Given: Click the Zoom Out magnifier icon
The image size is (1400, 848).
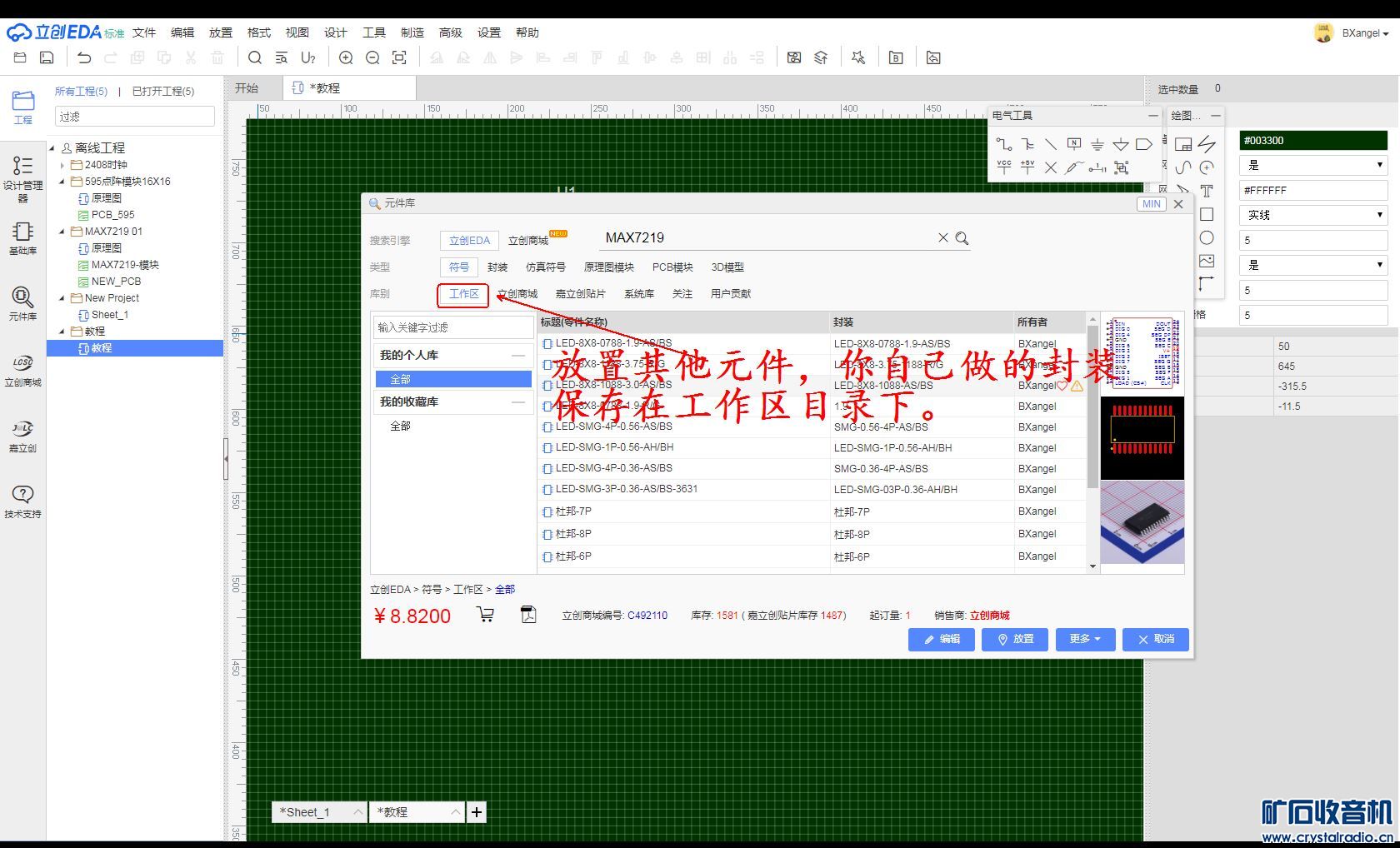Looking at the screenshot, I should 372,57.
